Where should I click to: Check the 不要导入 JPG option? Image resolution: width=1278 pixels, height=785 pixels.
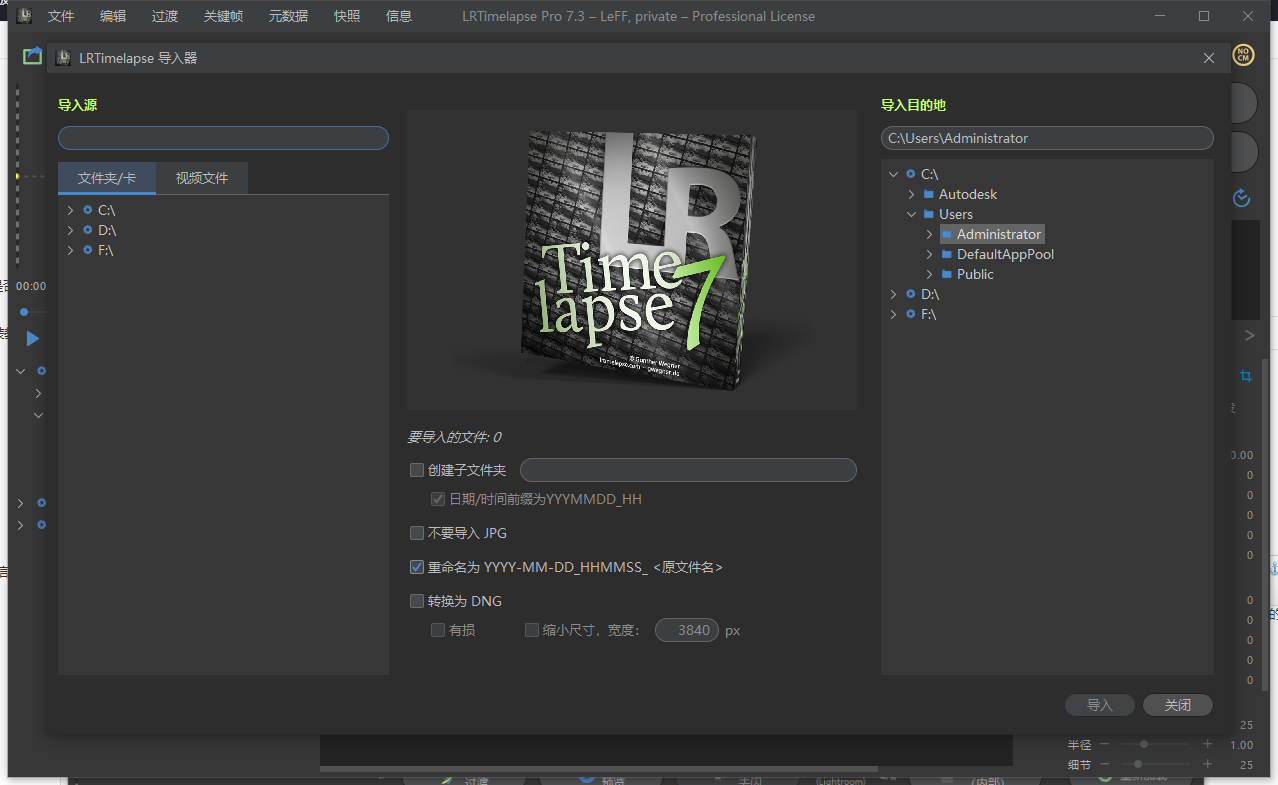click(417, 533)
